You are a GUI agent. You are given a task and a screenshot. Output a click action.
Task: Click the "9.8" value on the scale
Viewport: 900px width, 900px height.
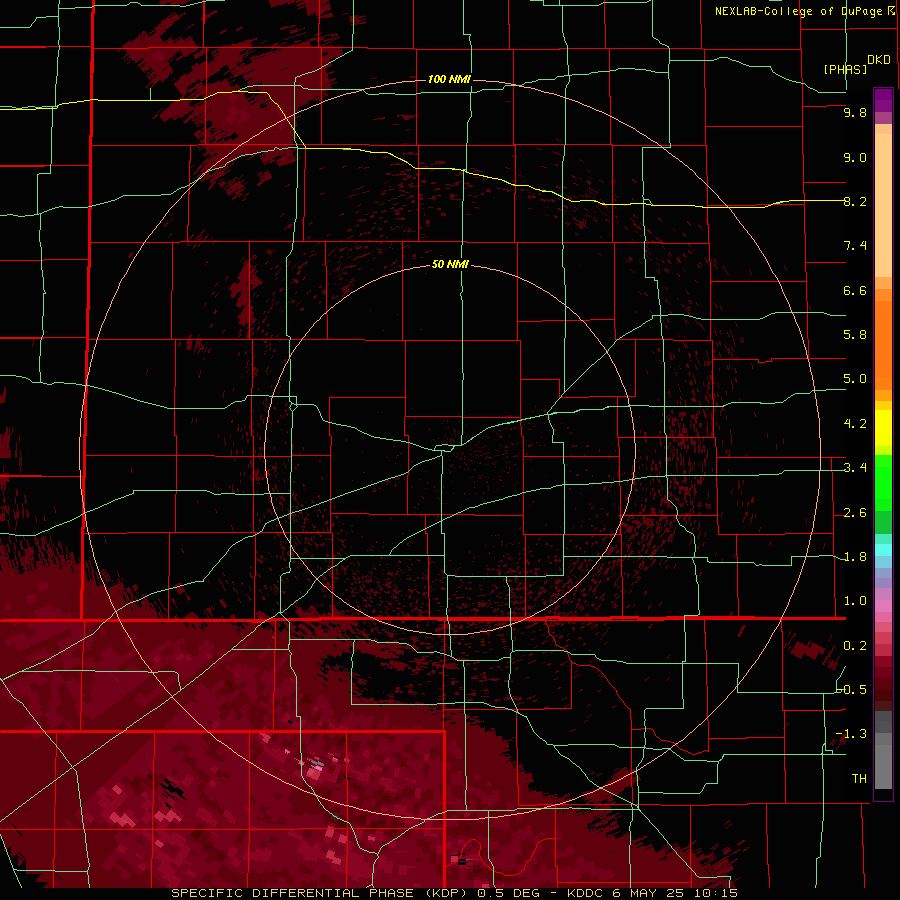pyautogui.click(x=855, y=112)
